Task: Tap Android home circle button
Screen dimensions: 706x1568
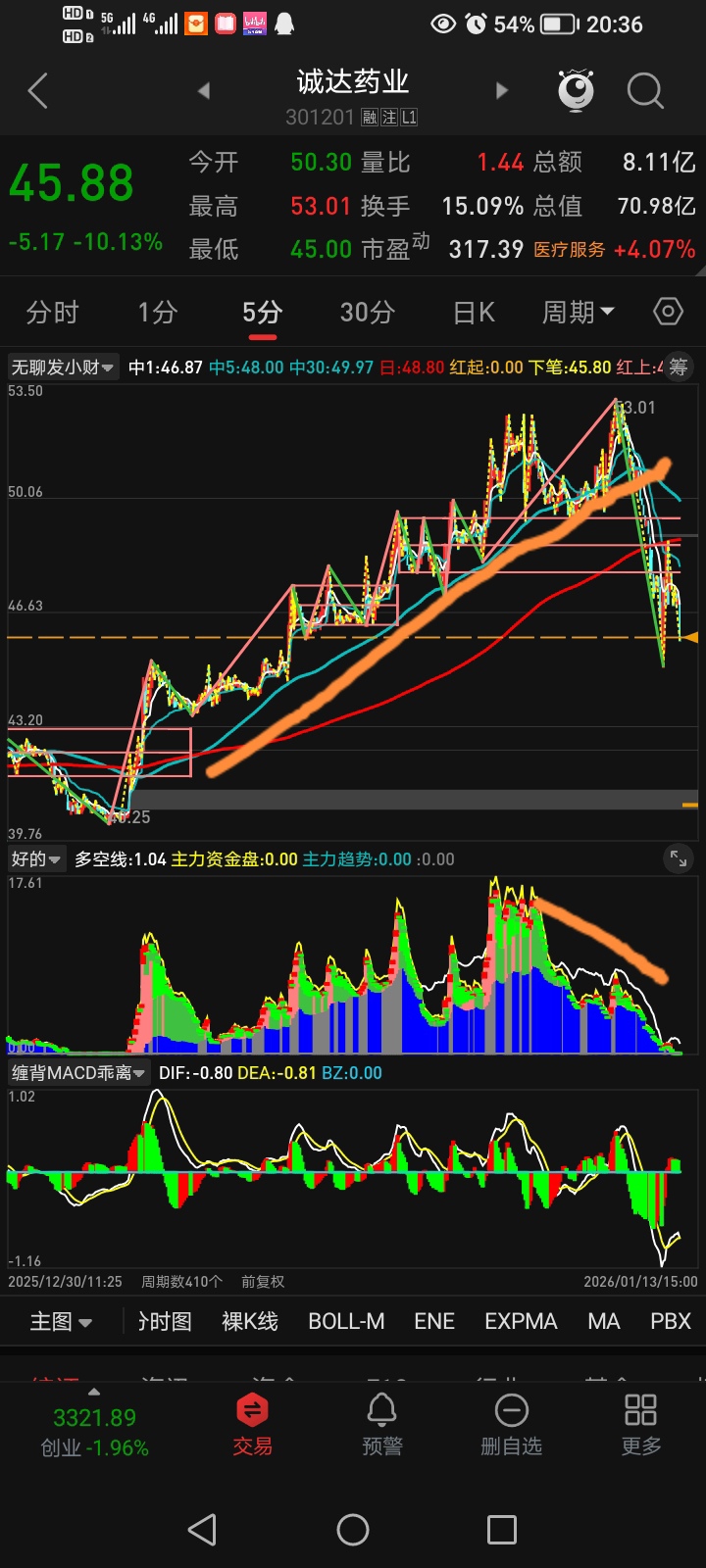Action: click(x=353, y=1530)
